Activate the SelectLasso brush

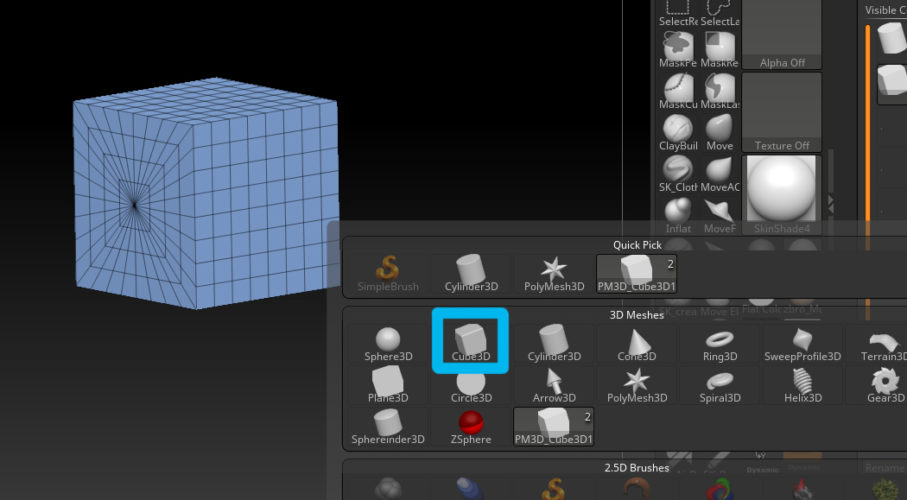720,13
